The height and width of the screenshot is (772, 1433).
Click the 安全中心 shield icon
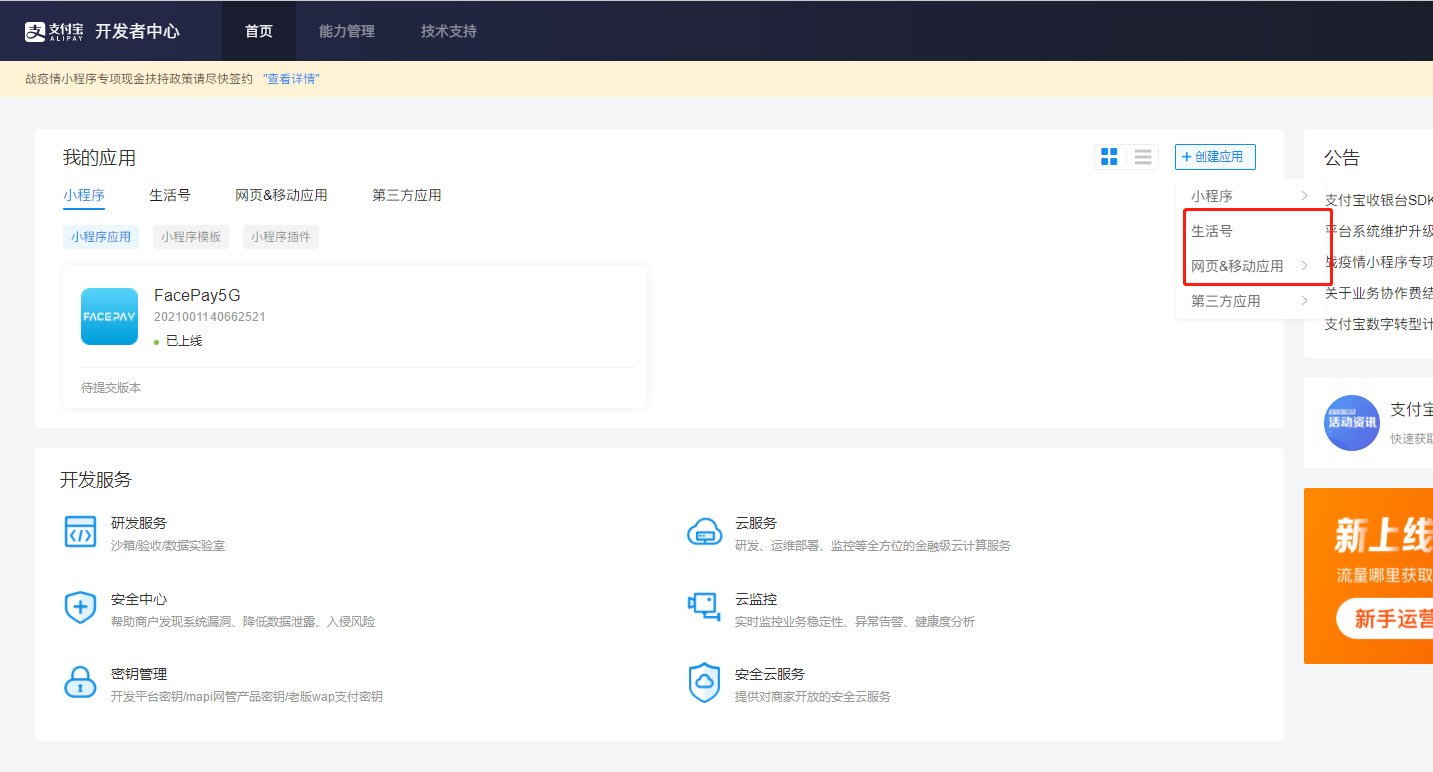click(x=80, y=607)
